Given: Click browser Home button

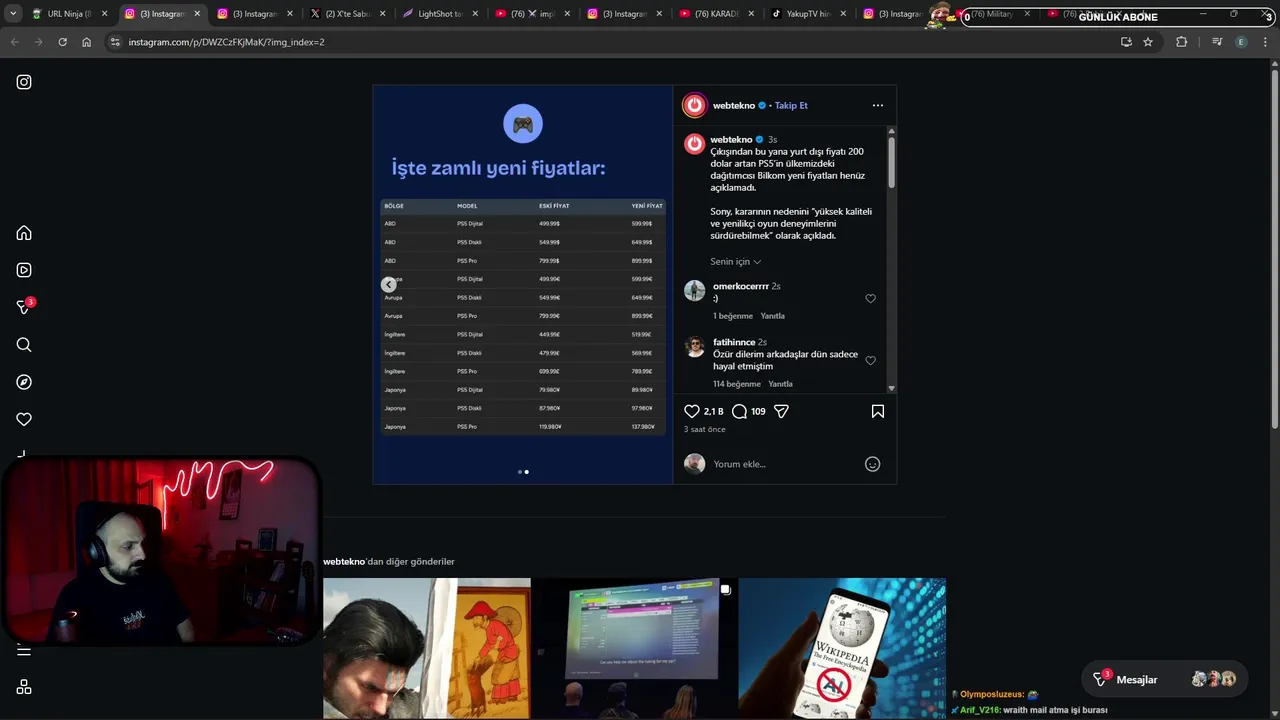Looking at the screenshot, I should point(86,42).
